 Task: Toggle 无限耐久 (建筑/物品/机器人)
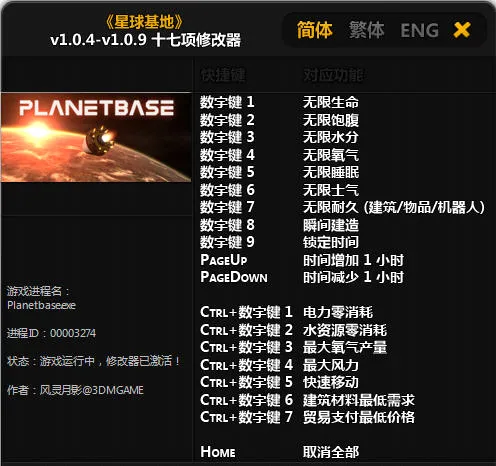click(x=393, y=207)
